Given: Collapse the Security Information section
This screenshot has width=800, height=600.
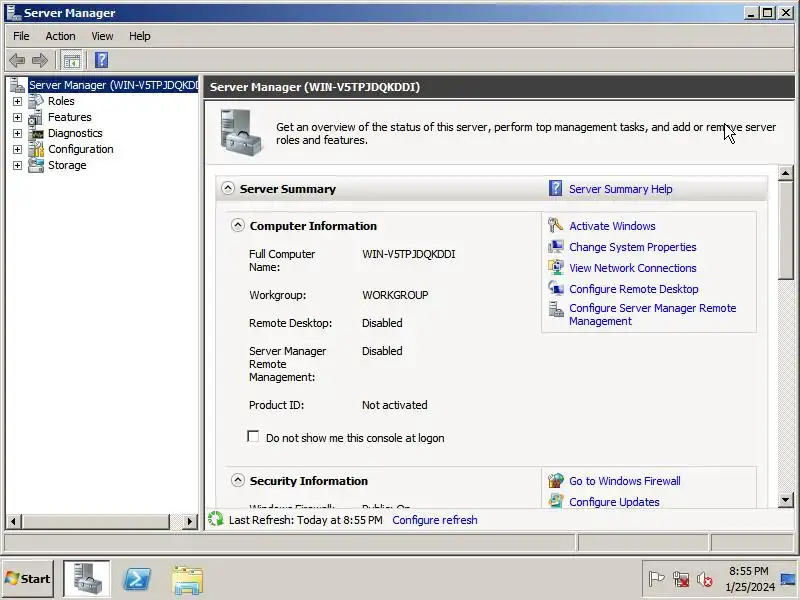Looking at the screenshot, I should click(x=238, y=480).
